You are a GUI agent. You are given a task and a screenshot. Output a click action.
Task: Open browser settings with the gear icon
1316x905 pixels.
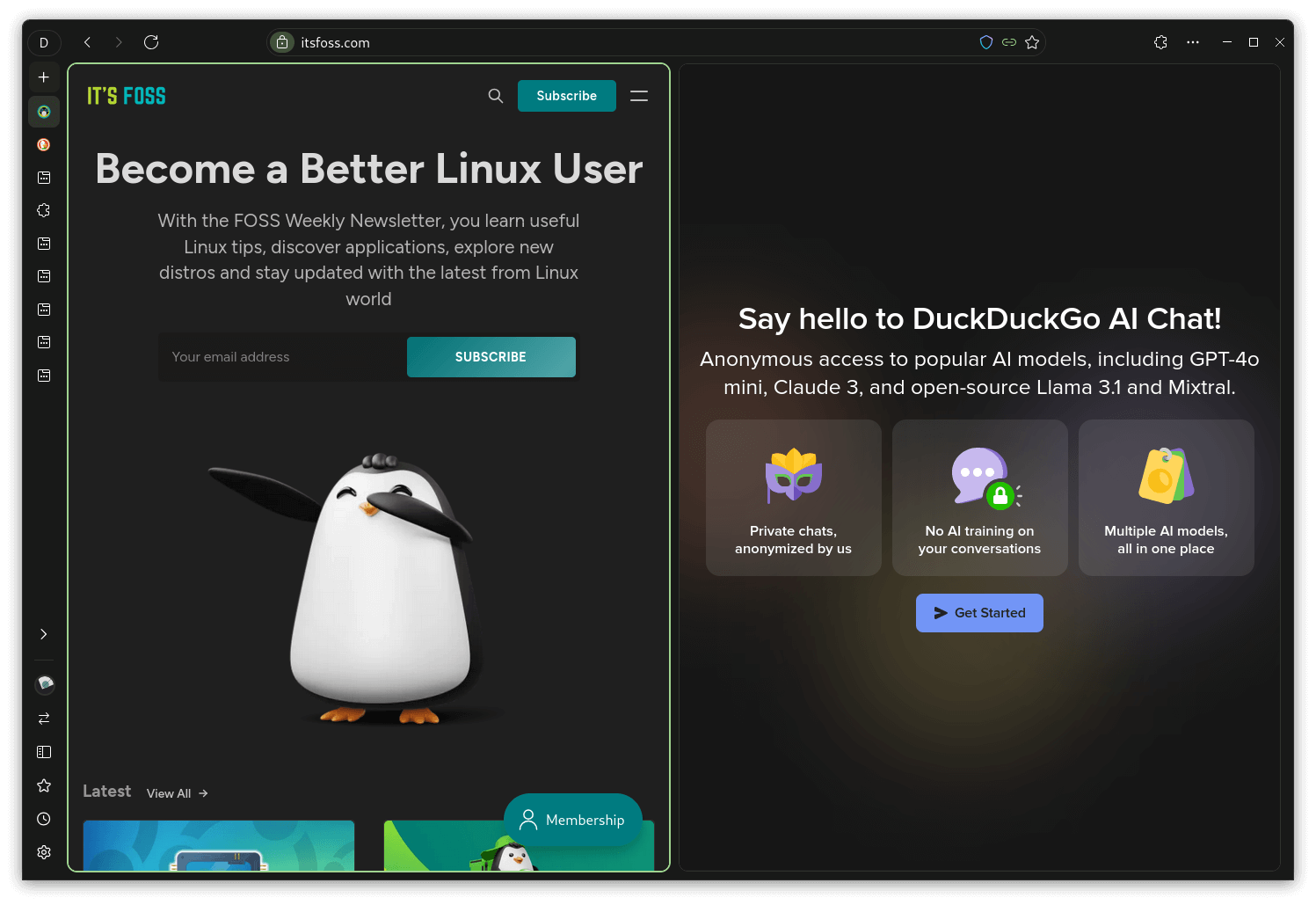(x=44, y=852)
